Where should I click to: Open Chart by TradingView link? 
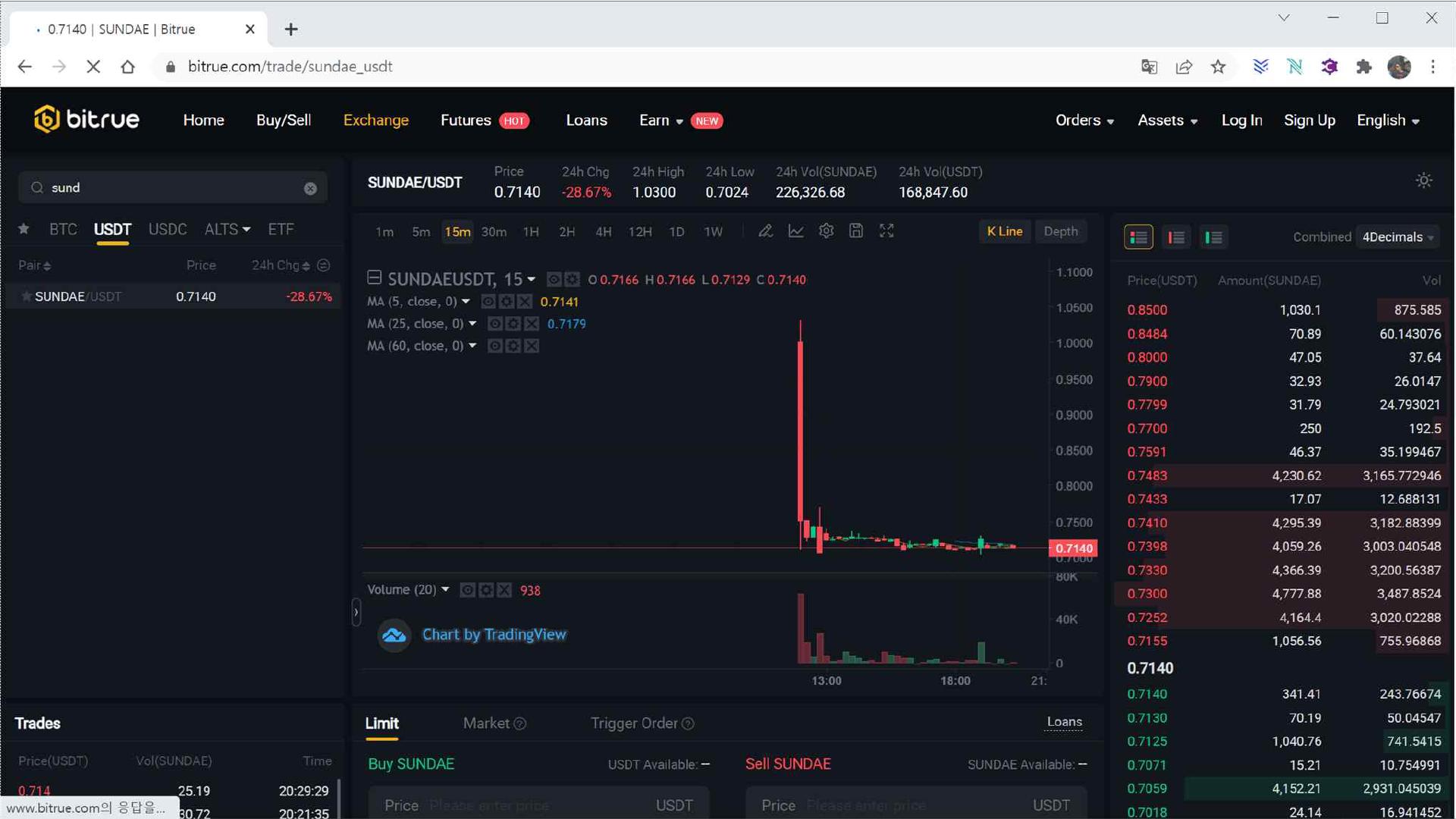coord(494,634)
